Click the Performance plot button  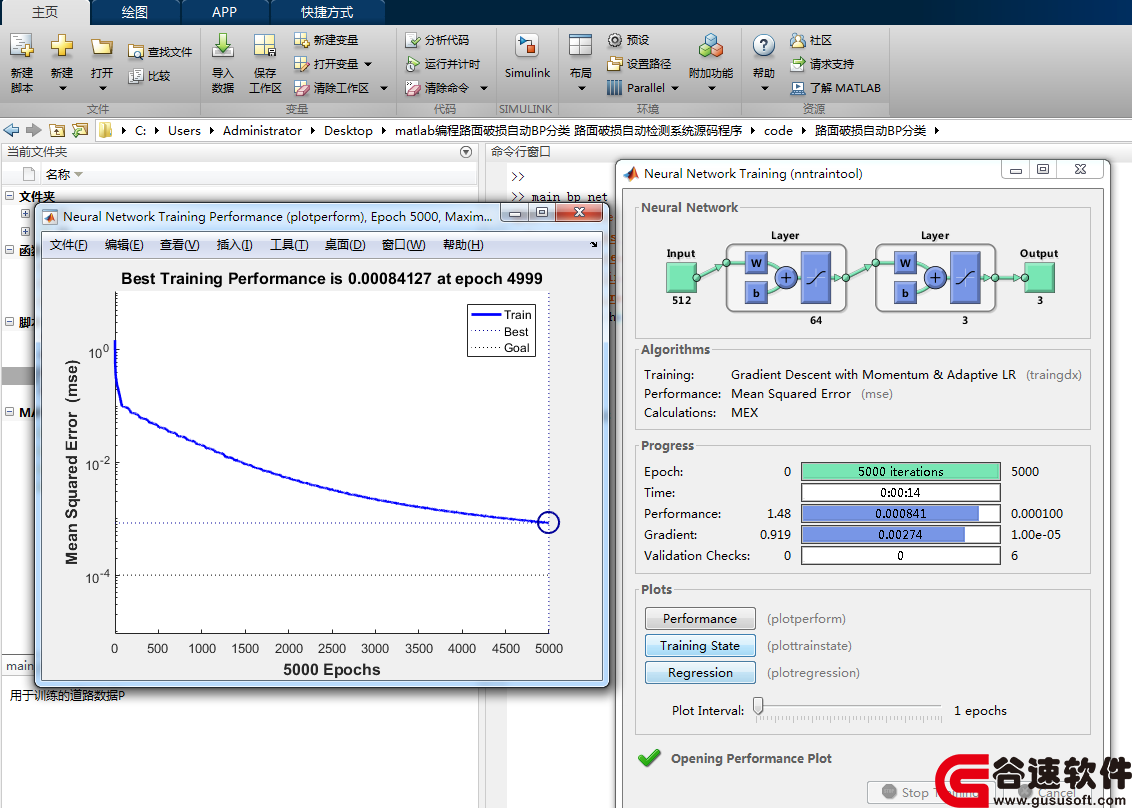(x=700, y=619)
